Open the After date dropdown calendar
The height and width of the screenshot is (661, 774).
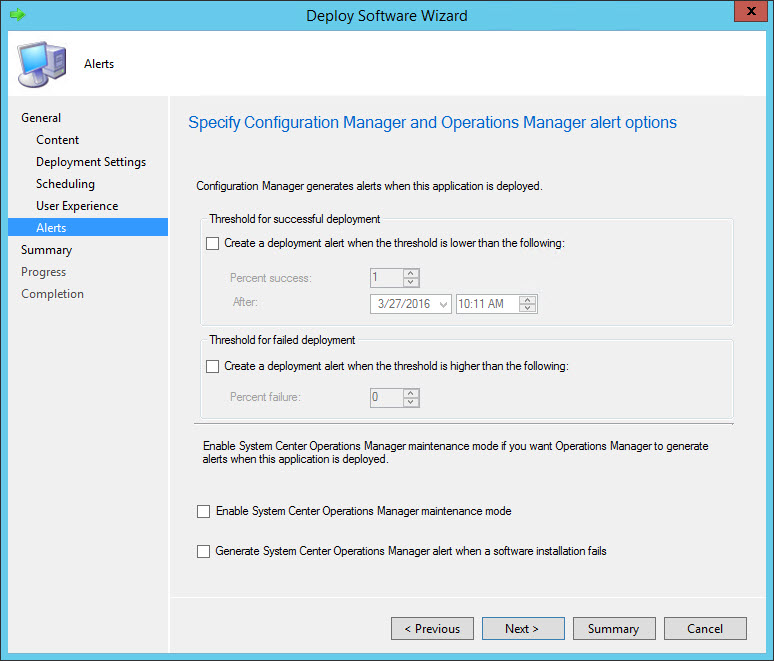(442, 304)
